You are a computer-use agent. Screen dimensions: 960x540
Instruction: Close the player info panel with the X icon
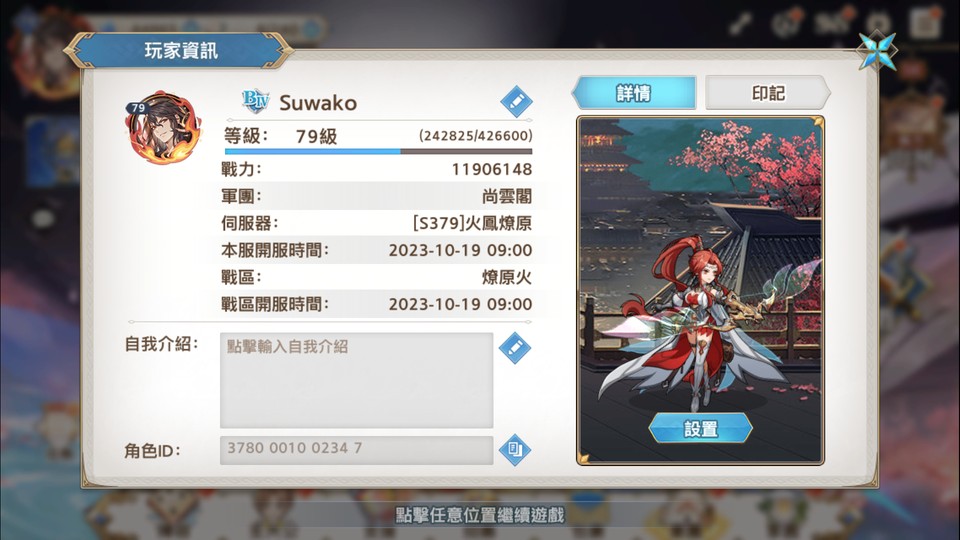point(877,51)
